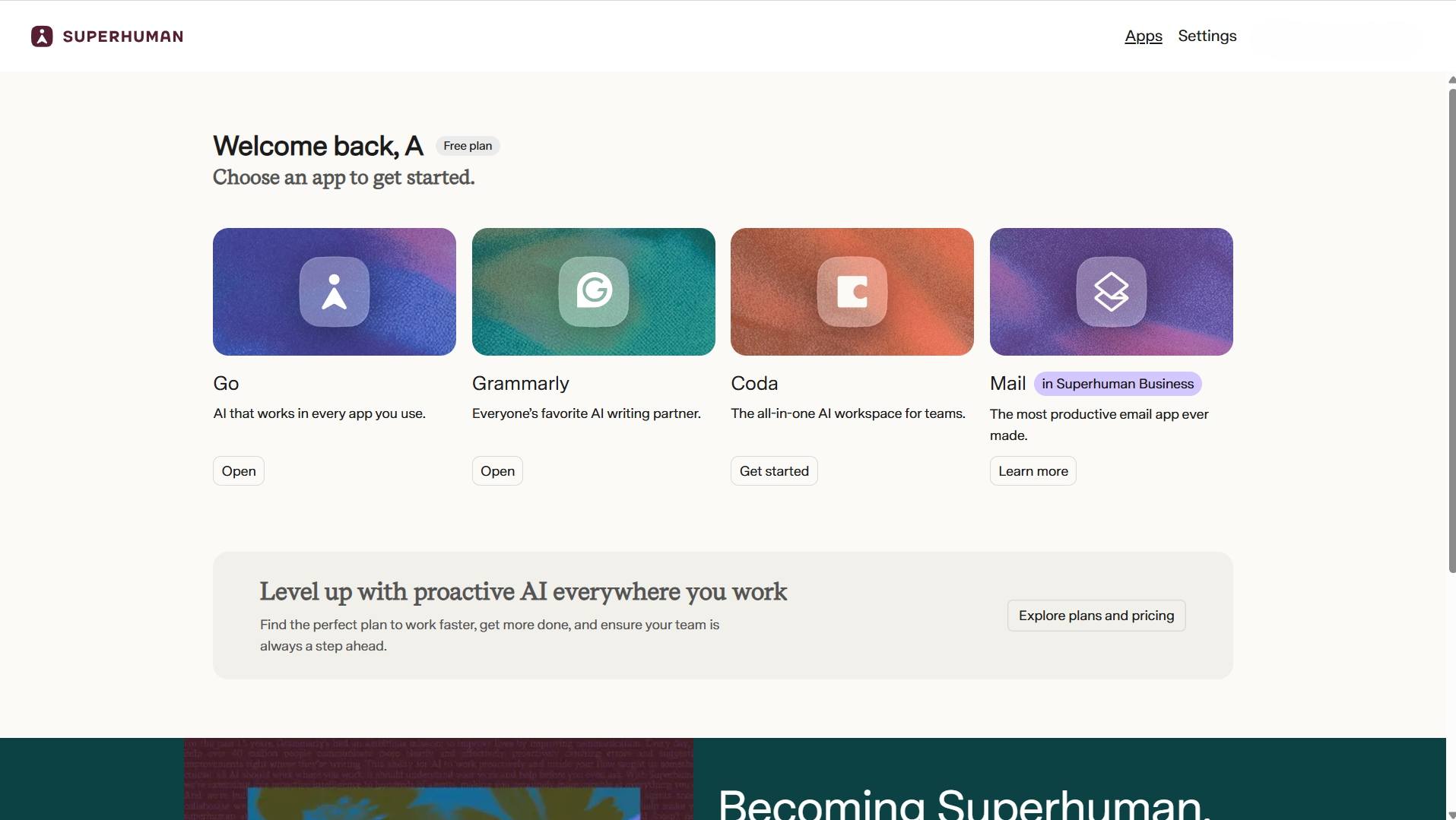Click the Grammarly card banner image
1456x820 pixels.
click(594, 292)
